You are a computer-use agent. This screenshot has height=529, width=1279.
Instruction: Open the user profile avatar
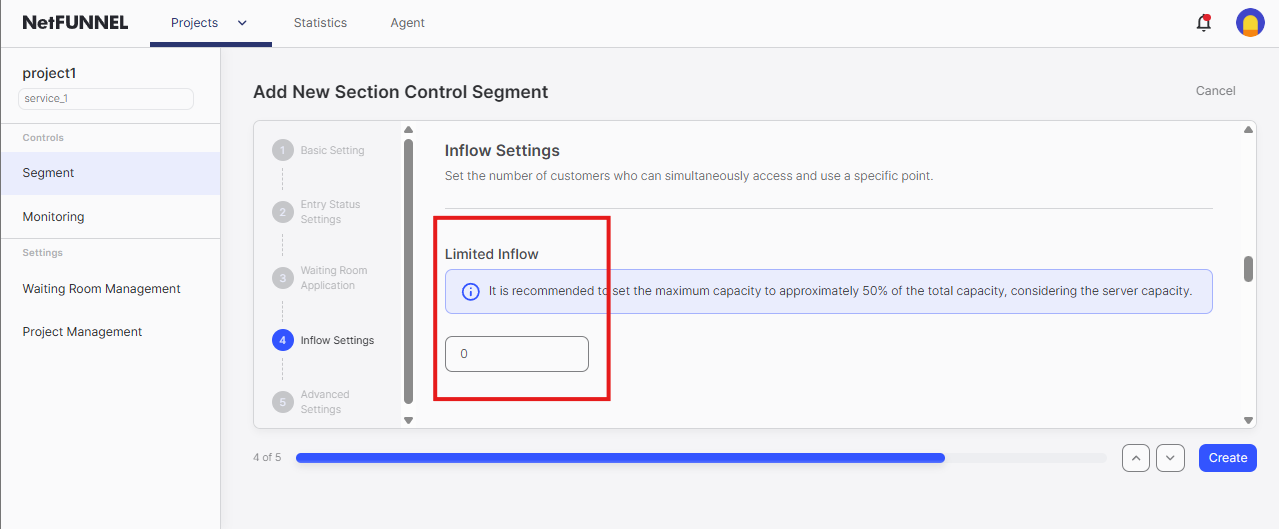[1250, 23]
